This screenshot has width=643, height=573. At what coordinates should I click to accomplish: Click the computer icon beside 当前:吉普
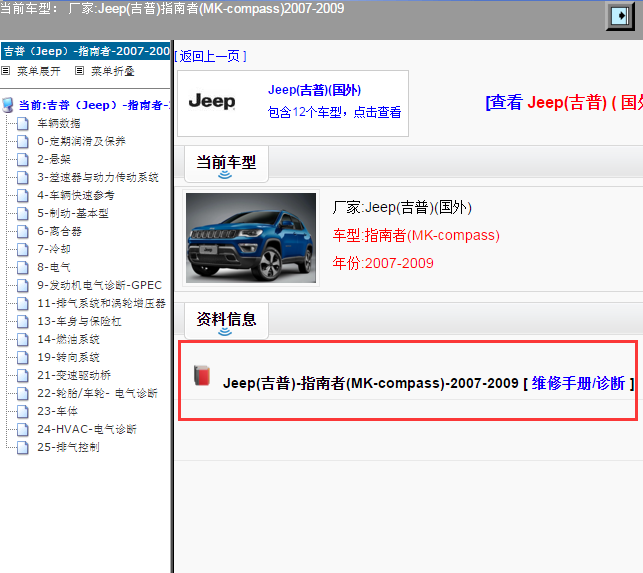(8, 105)
